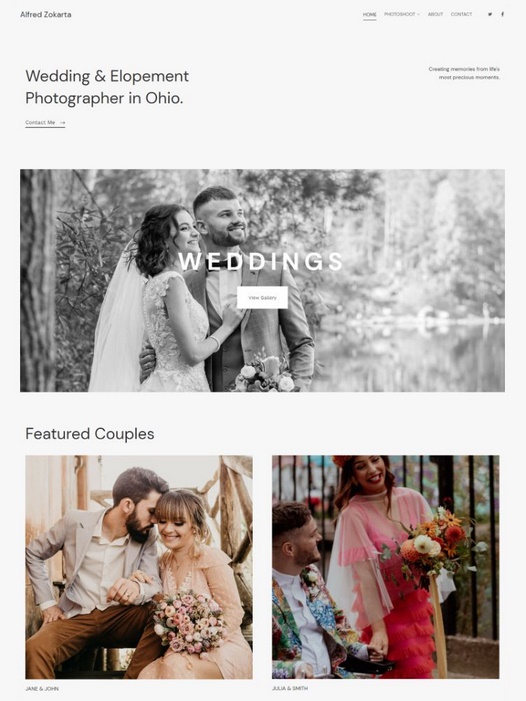The width and height of the screenshot is (526, 701).
Task: Click the Wedding & Elopement Photographer headline
Action: pyautogui.click(x=107, y=87)
